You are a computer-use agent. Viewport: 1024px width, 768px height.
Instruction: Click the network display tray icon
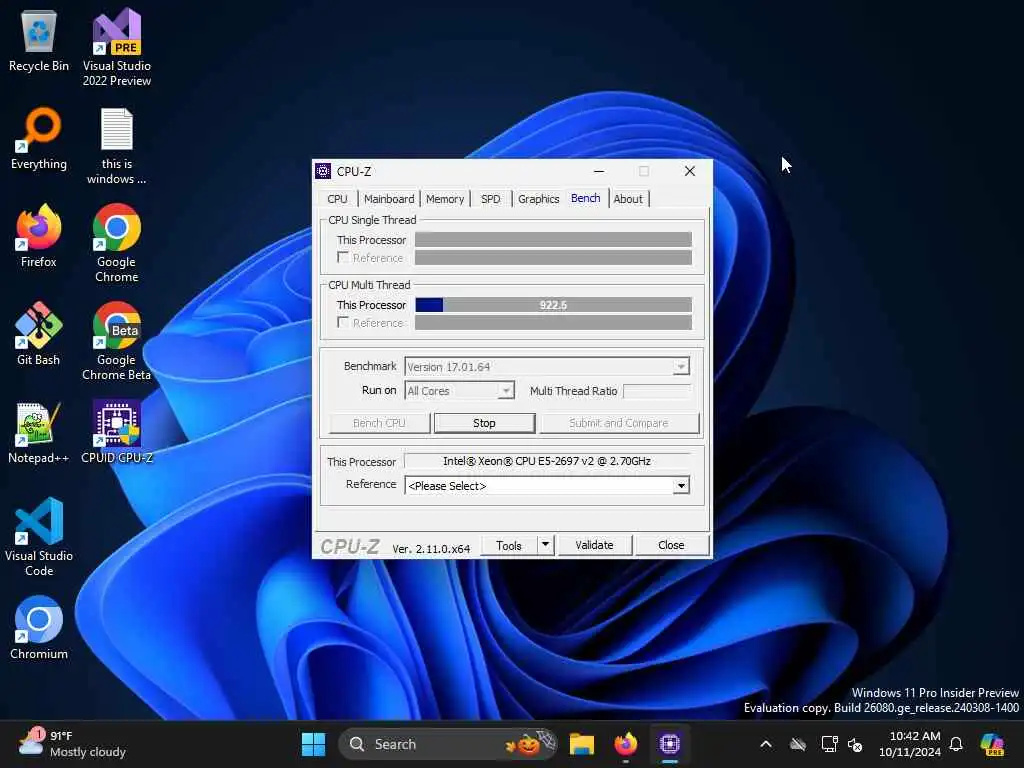click(x=829, y=744)
